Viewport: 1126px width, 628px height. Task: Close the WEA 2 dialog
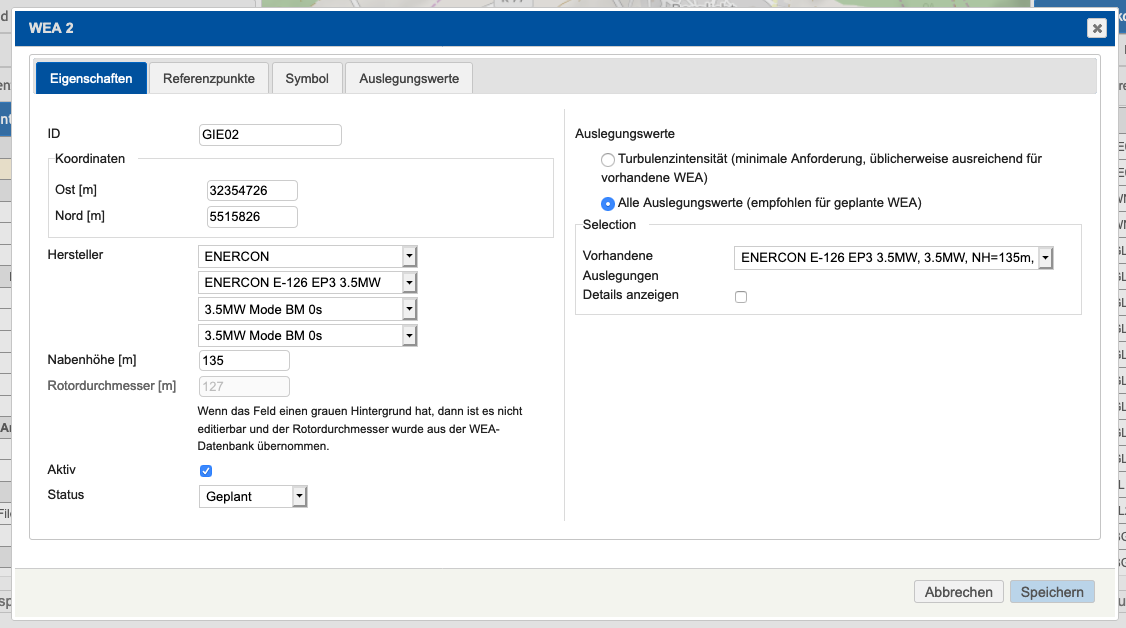point(1097,28)
